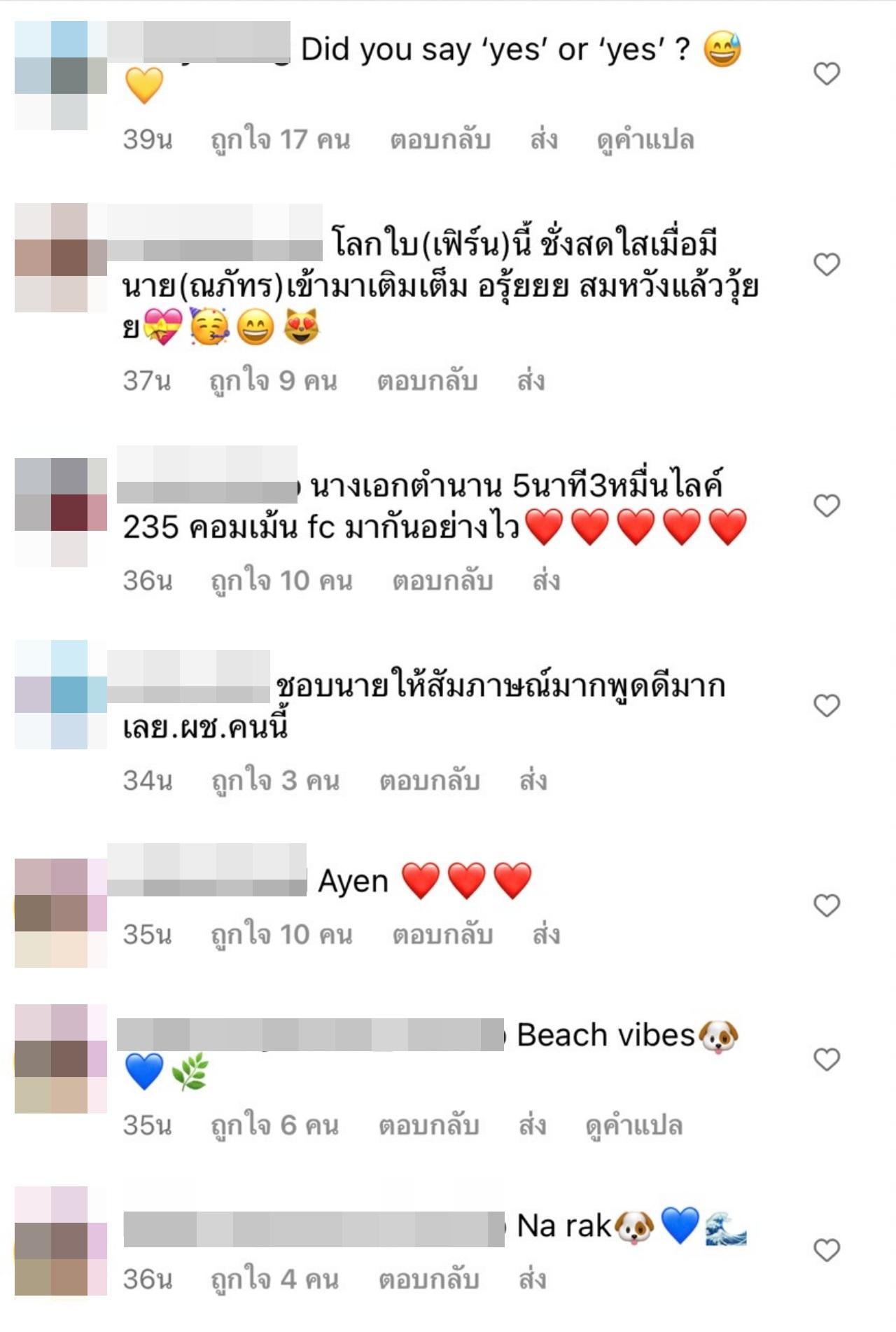896x1332 pixels.
Task: Like the 'Did you say yes' comment
Action: [827, 74]
